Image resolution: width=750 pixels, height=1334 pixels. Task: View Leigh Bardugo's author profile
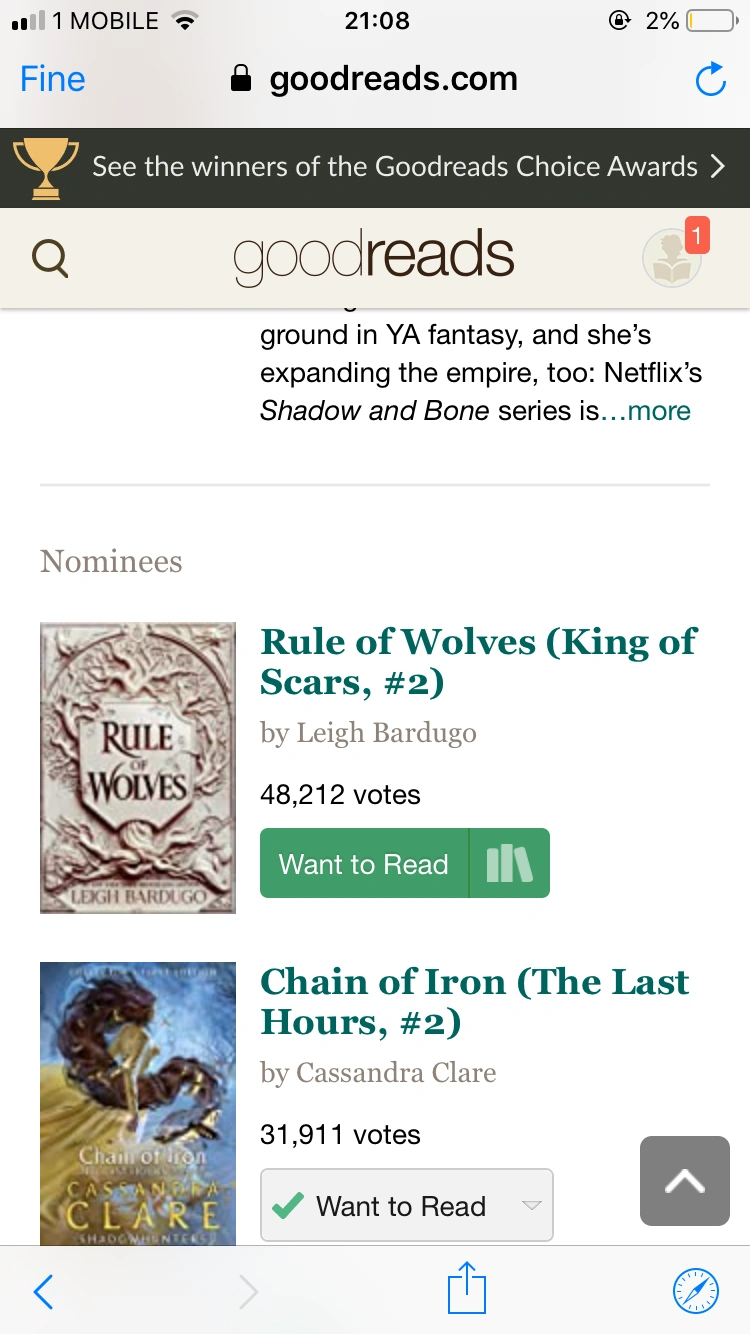coord(386,732)
